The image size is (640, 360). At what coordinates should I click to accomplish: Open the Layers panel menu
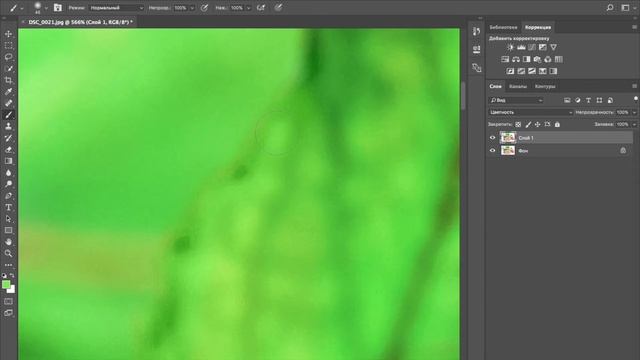click(634, 86)
